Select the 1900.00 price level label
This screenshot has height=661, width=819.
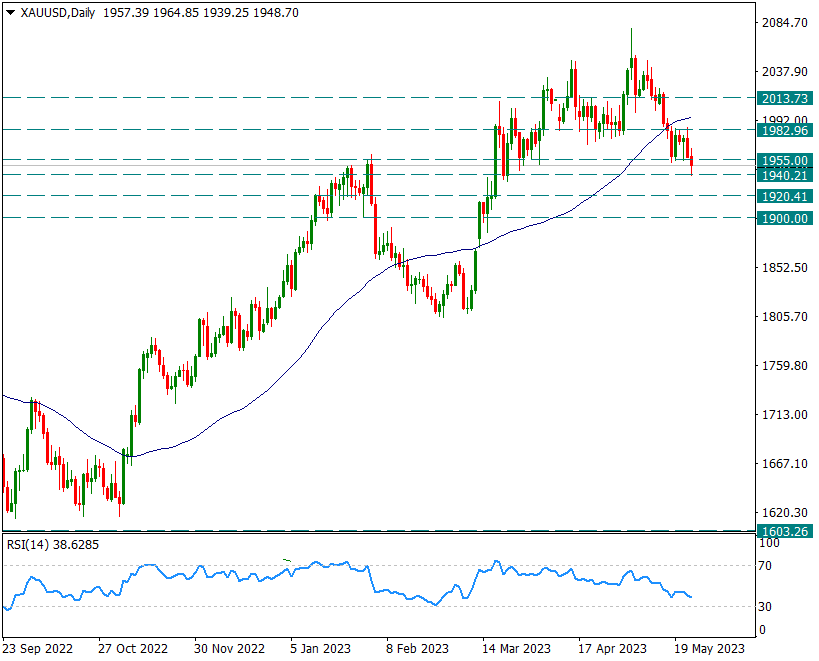[x=785, y=218]
